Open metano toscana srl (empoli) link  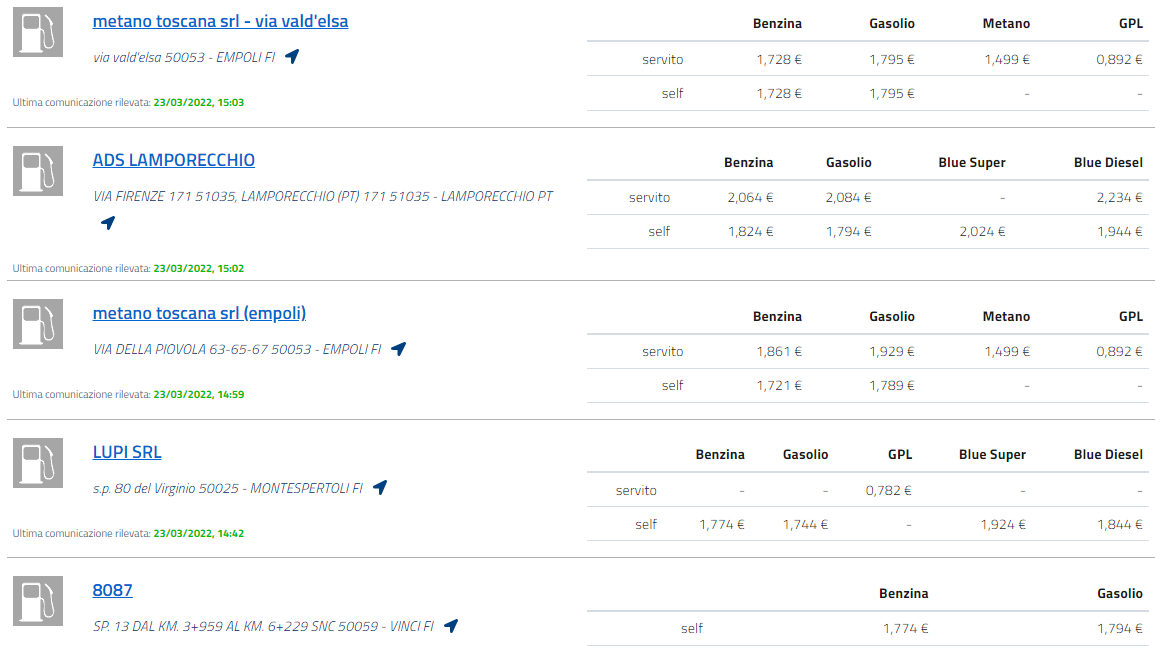(199, 313)
